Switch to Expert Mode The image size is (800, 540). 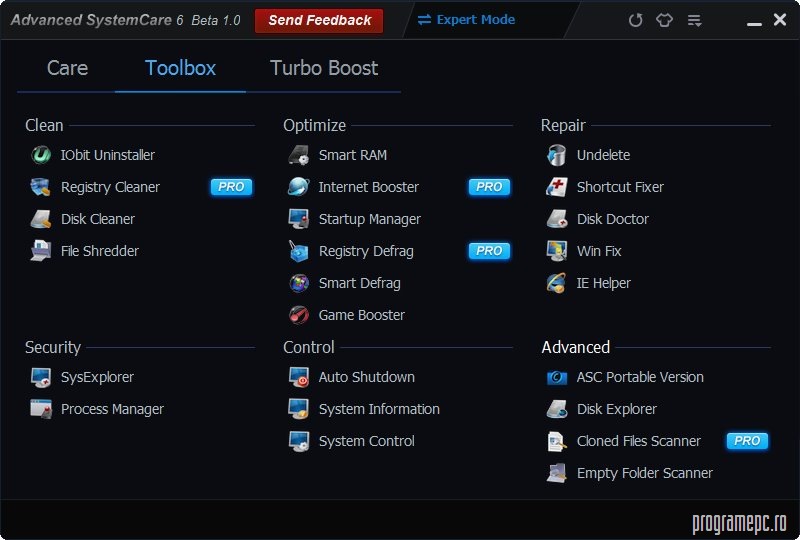tap(466, 20)
